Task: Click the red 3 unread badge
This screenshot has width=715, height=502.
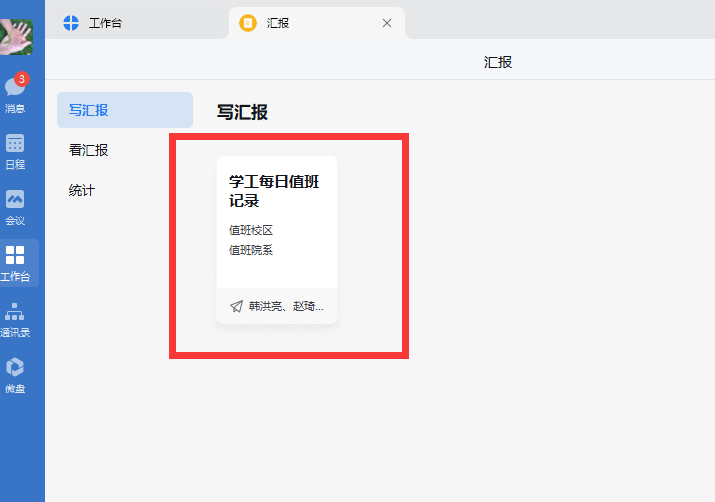Action: click(x=21, y=79)
